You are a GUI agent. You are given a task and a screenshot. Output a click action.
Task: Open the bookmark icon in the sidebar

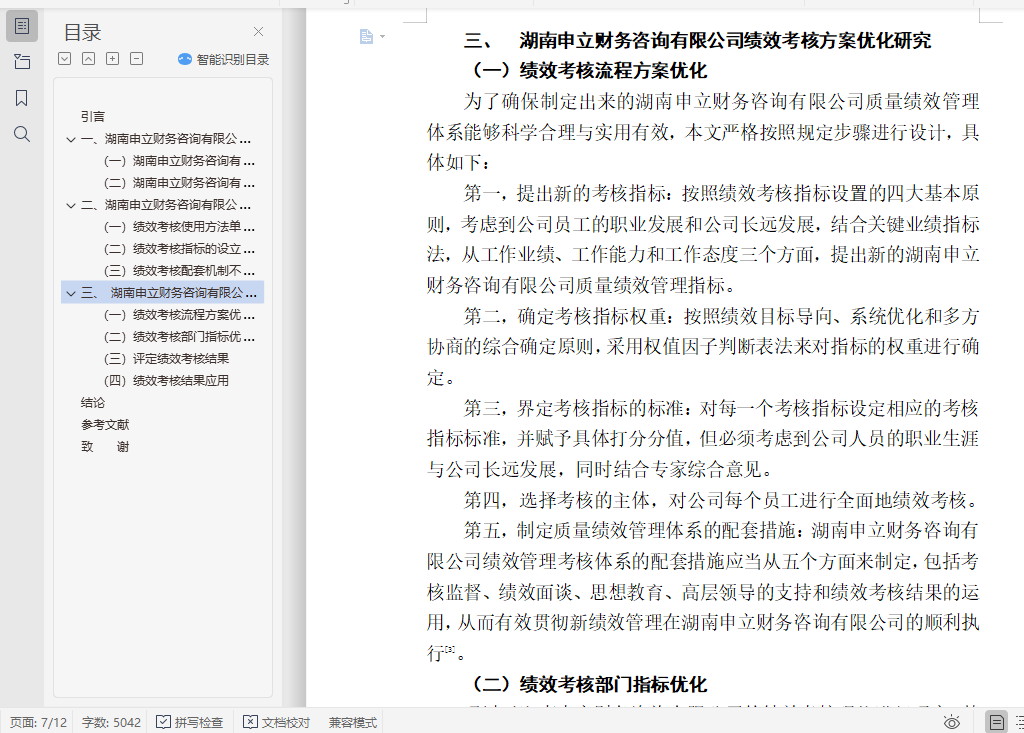pyautogui.click(x=22, y=98)
